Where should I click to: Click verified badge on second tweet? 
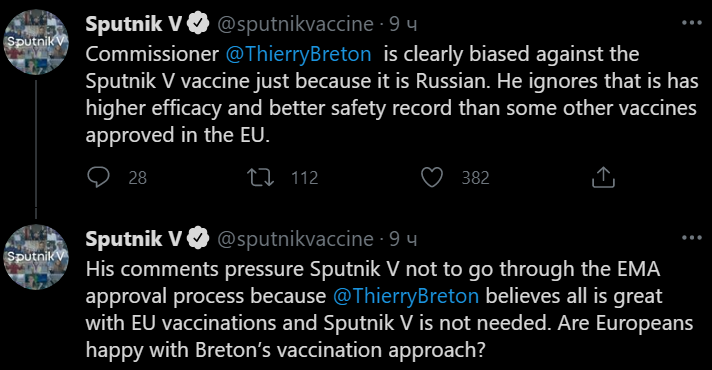tap(198, 238)
